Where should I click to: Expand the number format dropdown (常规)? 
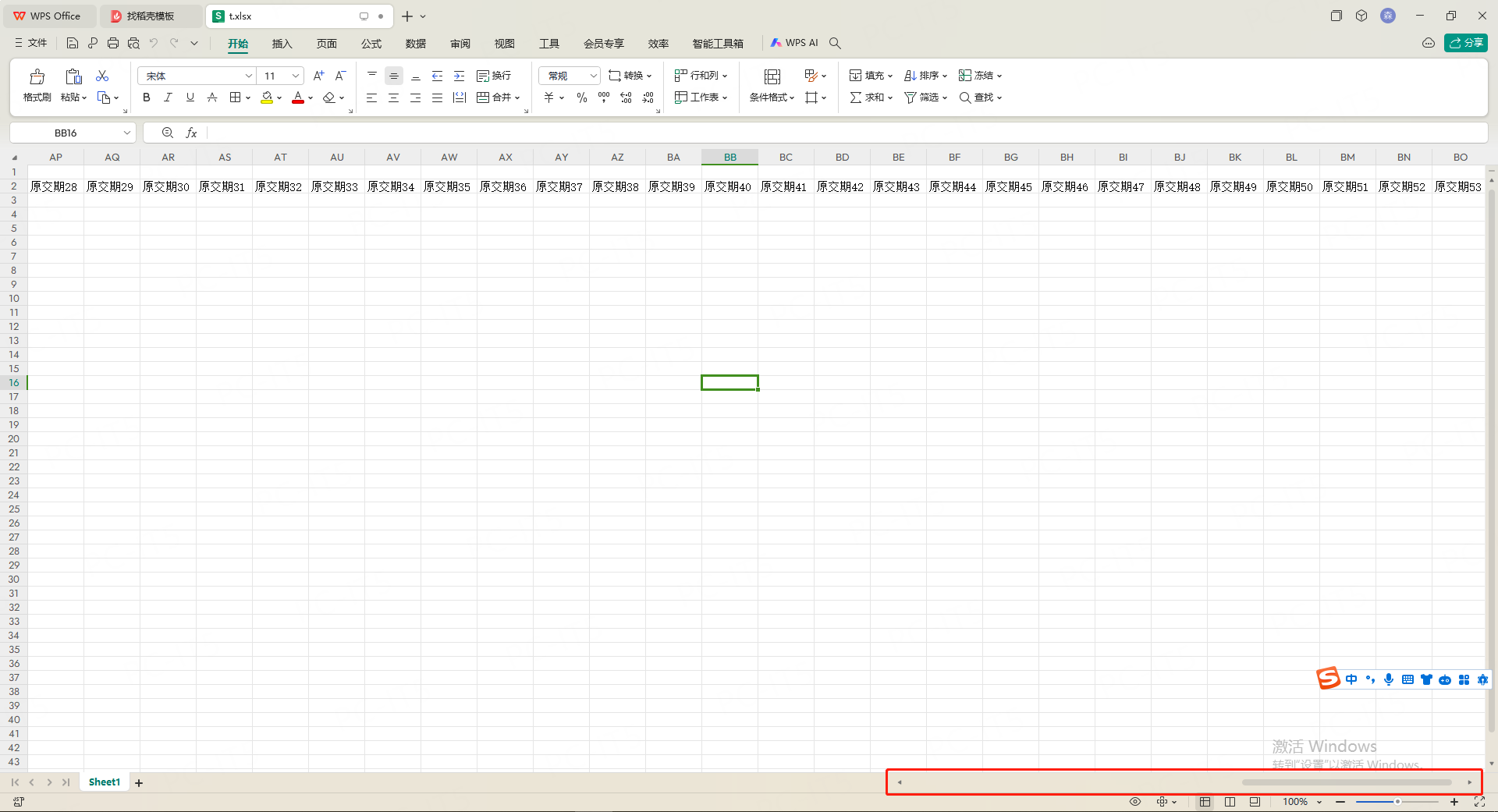(x=593, y=76)
